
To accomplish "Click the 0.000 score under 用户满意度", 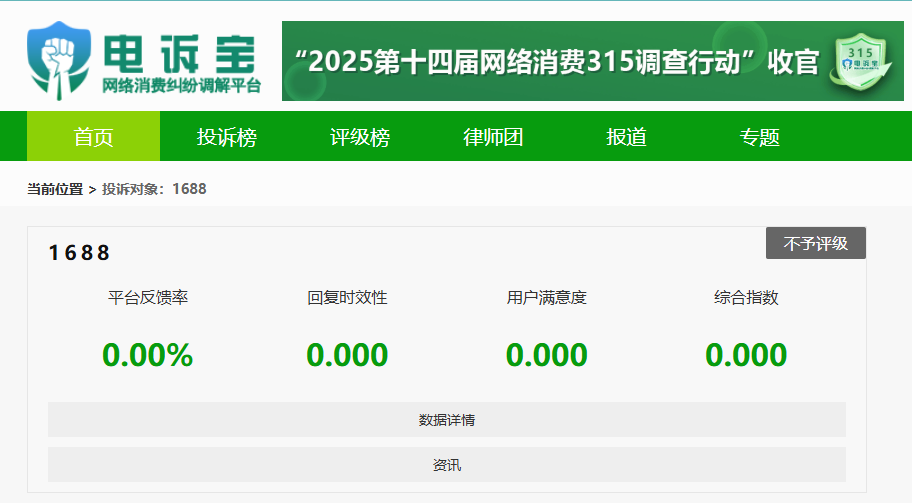I will [x=546, y=355].
